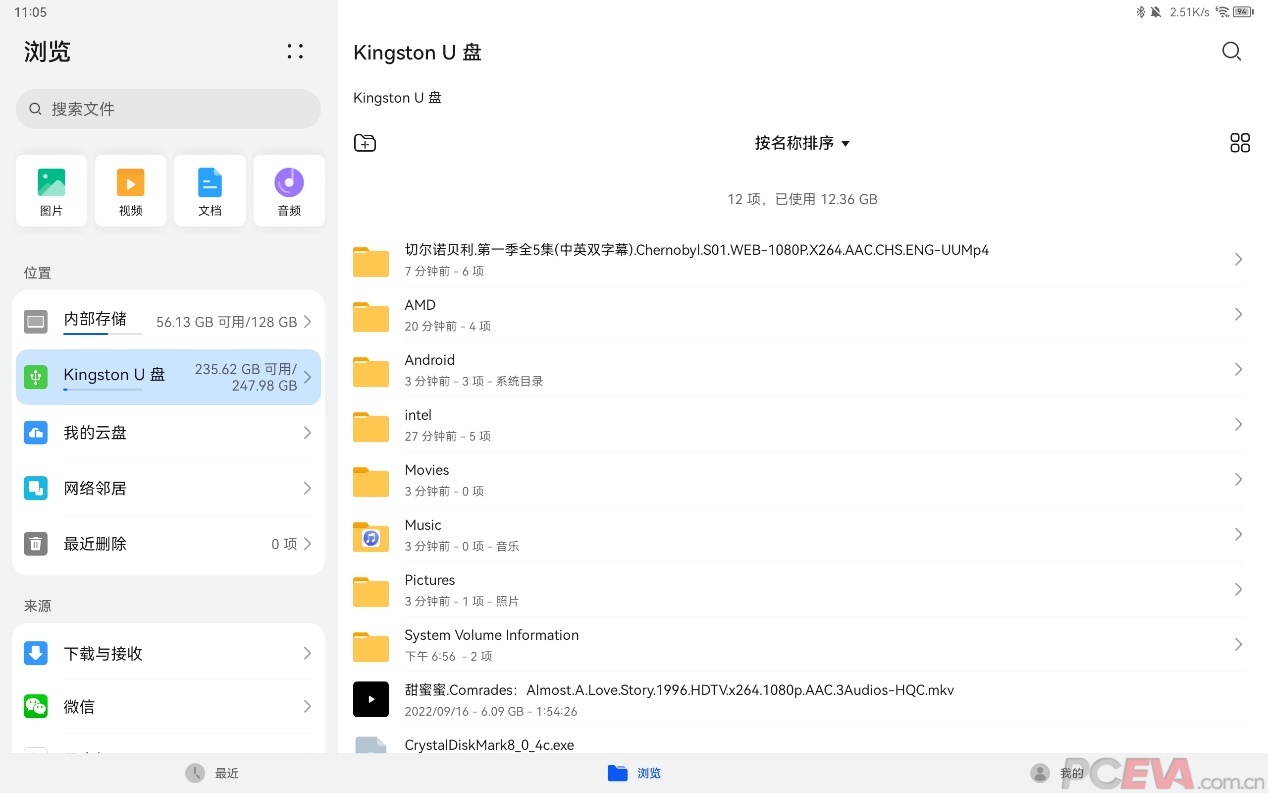Screen dimensions: 1268x793
Task: Expand the Kingston U 盘 sidebar chevron
Action: [x=307, y=377]
